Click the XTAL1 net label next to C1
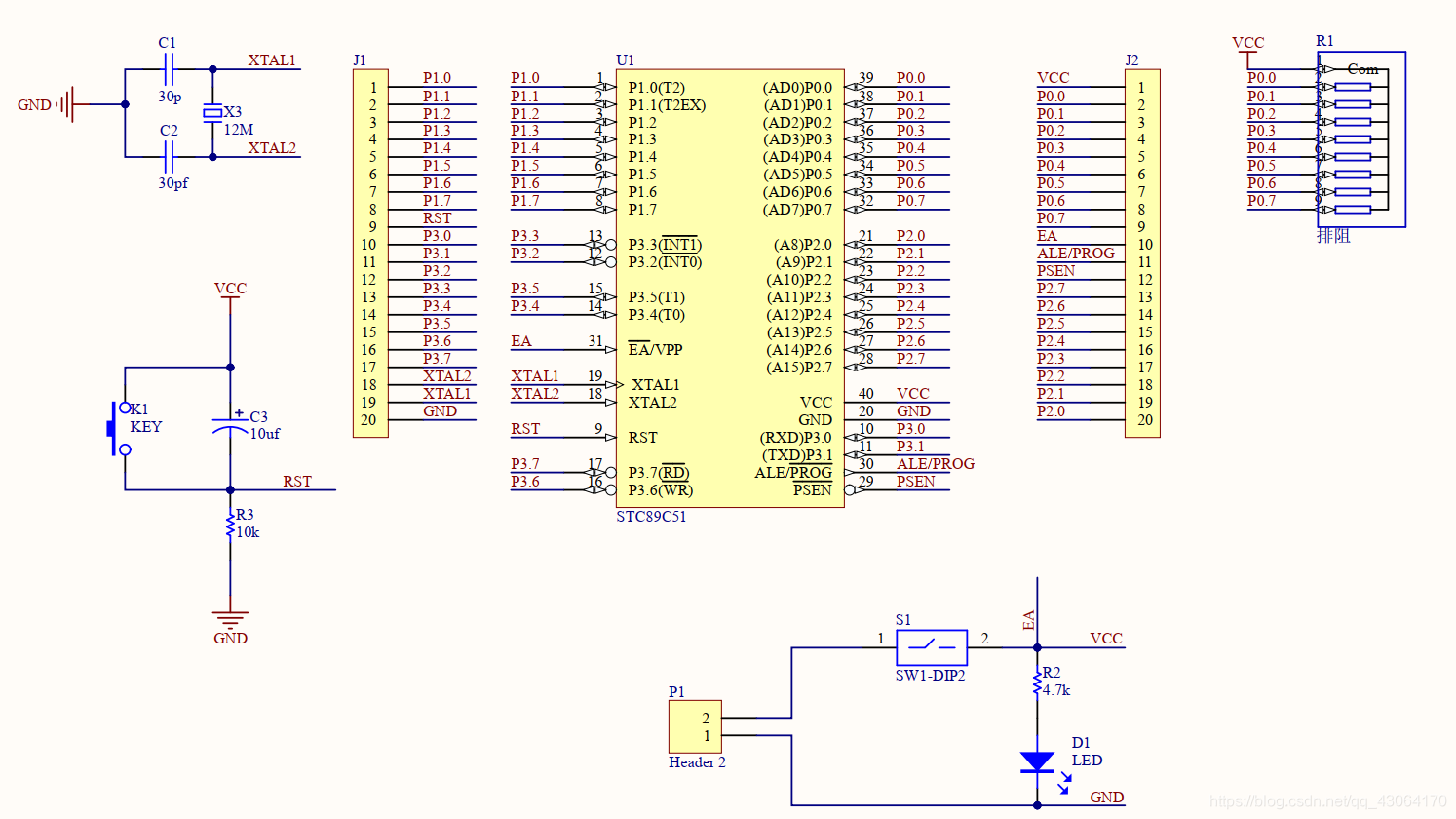Image resolution: width=1456 pixels, height=819 pixels. tap(272, 60)
